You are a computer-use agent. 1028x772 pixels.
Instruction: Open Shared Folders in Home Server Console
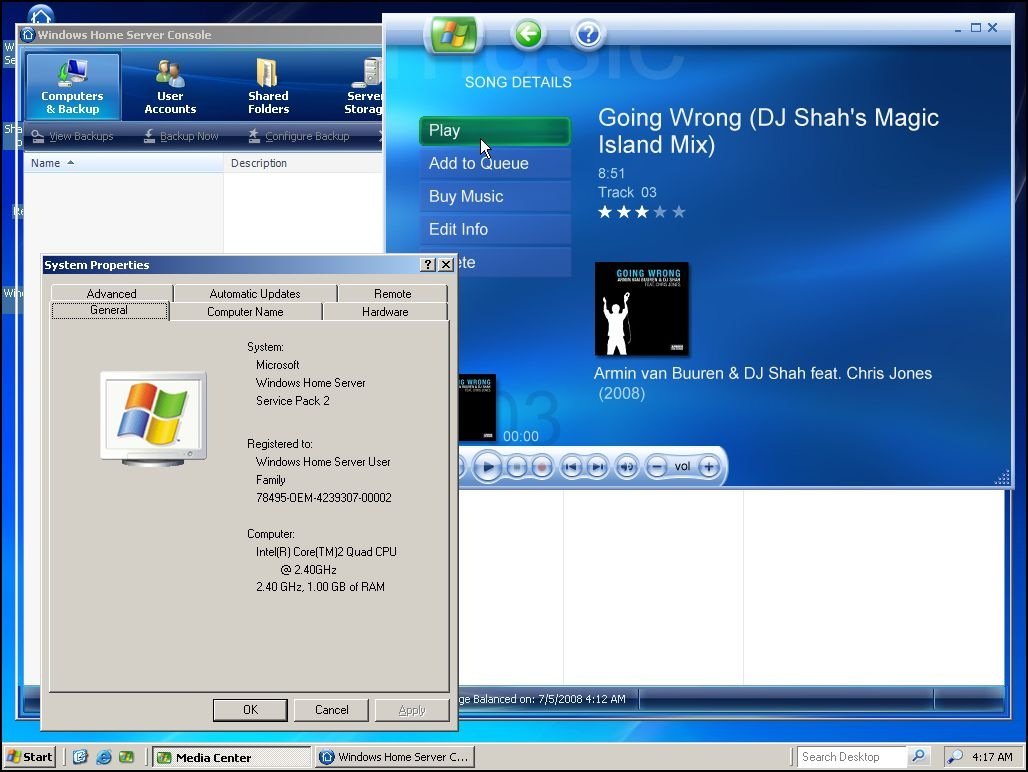pyautogui.click(x=268, y=87)
